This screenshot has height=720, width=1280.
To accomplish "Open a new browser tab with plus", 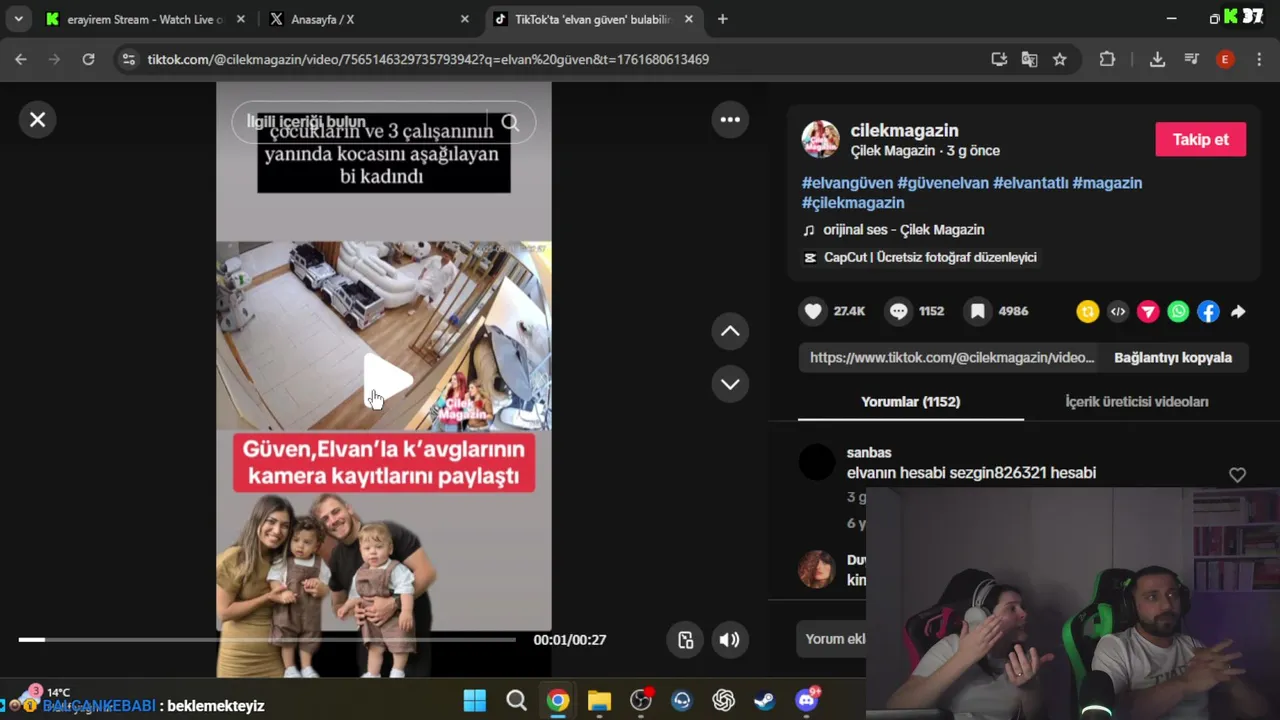I will coord(722,19).
